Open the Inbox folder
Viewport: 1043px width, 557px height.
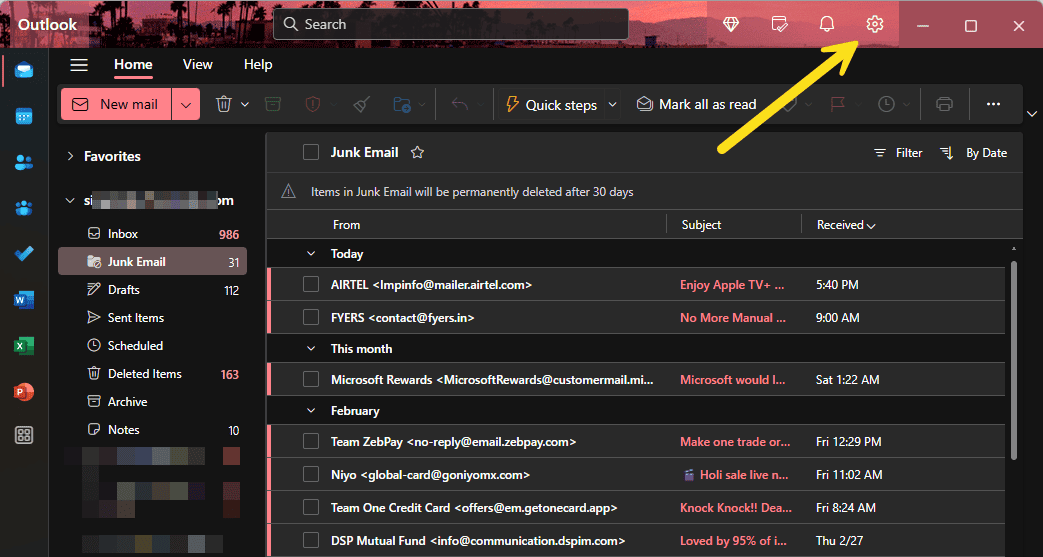coord(152,234)
